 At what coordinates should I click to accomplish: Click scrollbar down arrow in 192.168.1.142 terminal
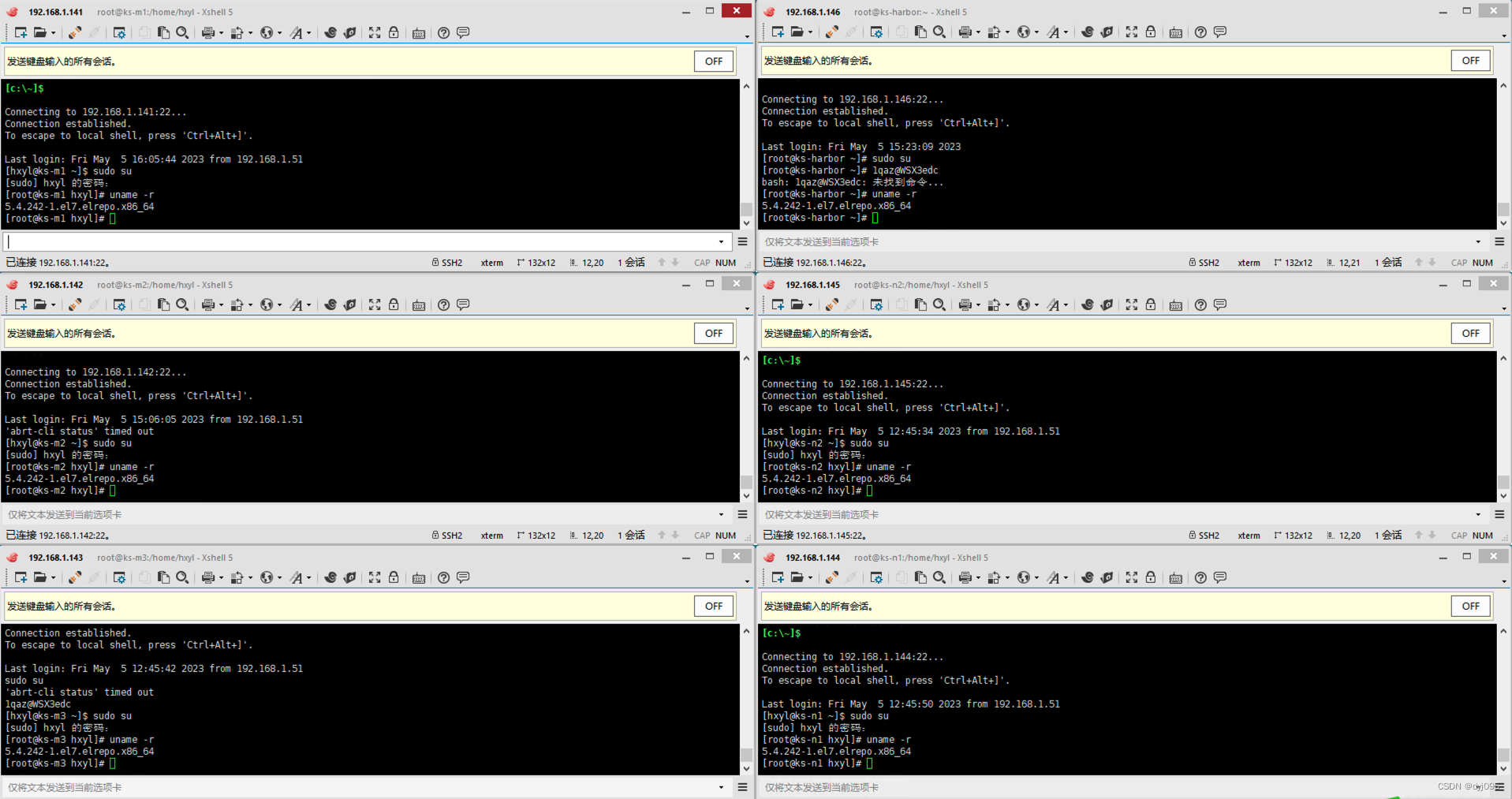(x=746, y=496)
